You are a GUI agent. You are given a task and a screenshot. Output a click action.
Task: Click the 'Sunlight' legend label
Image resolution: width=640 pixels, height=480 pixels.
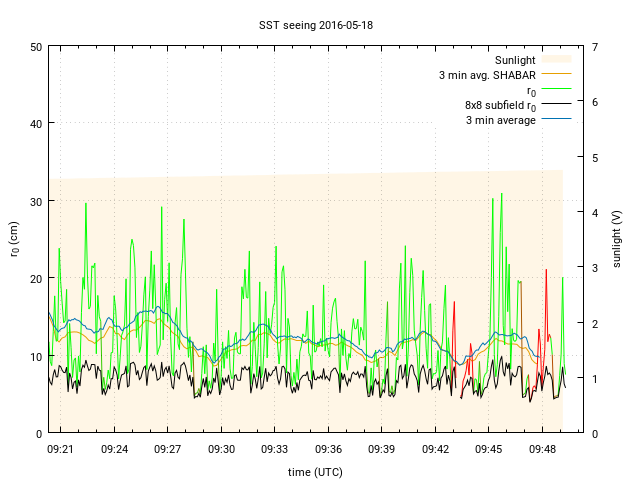pyautogui.click(x=515, y=60)
